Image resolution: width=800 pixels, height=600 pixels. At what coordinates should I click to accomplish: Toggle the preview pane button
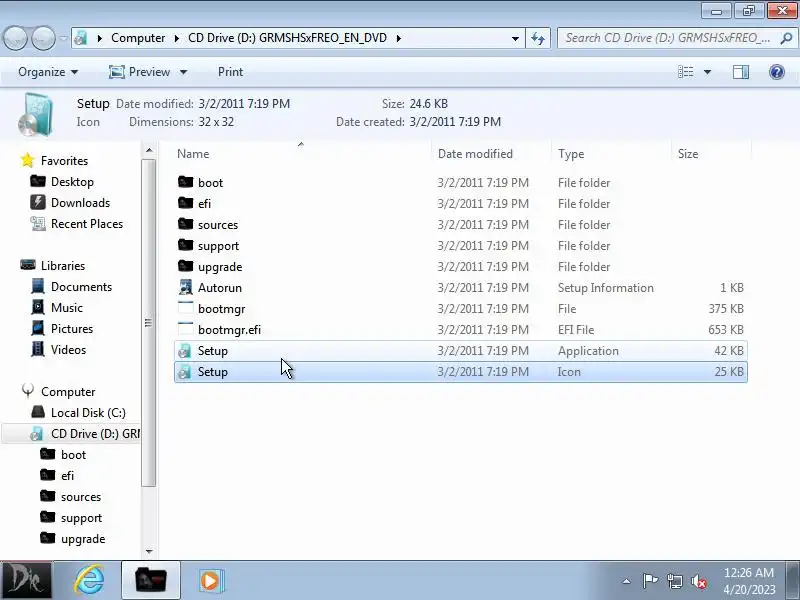pyautogui.click(x=741, y=72)
